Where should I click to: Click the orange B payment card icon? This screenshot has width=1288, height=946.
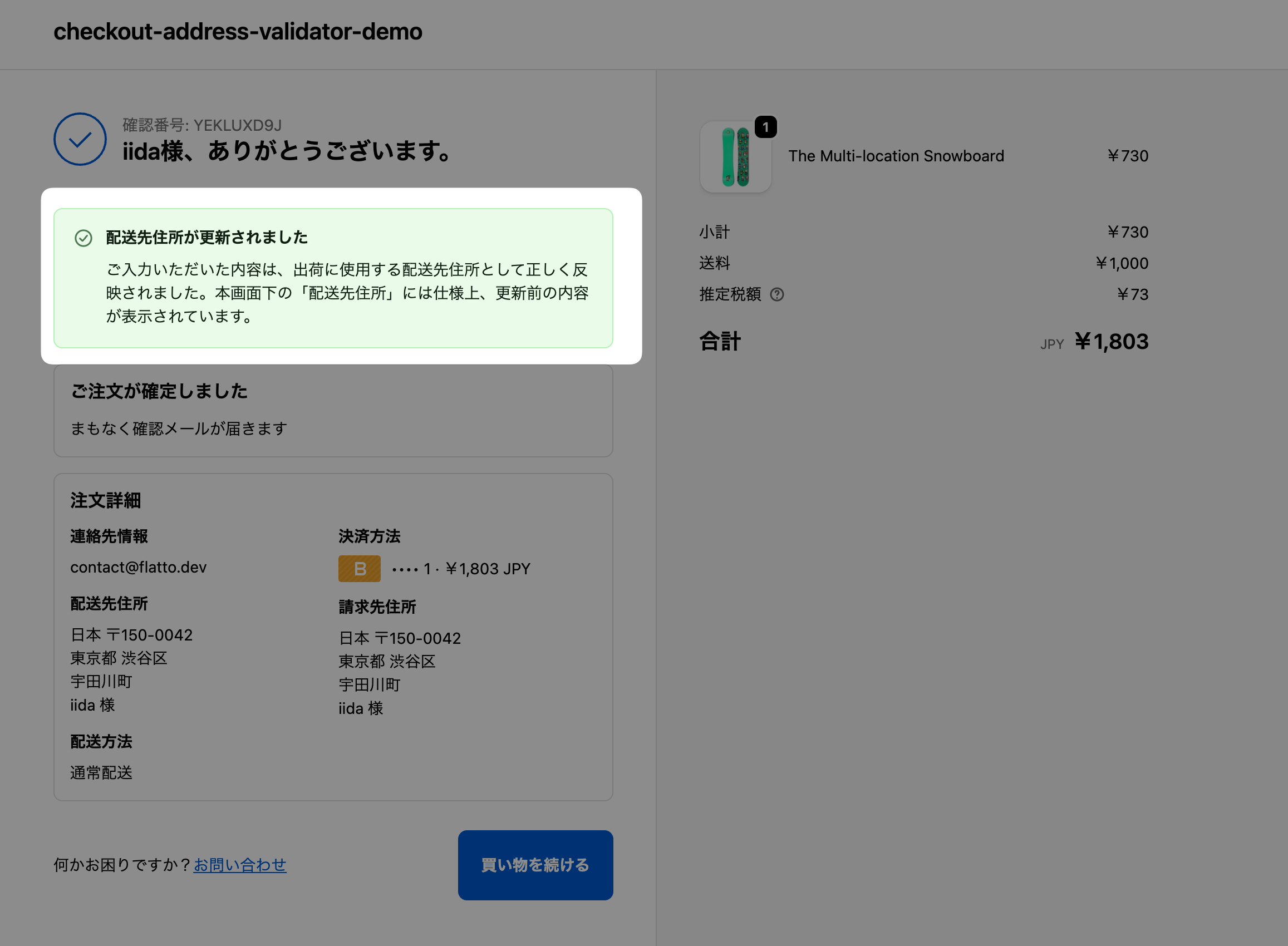pyautogui.click(x=359, y=569)
